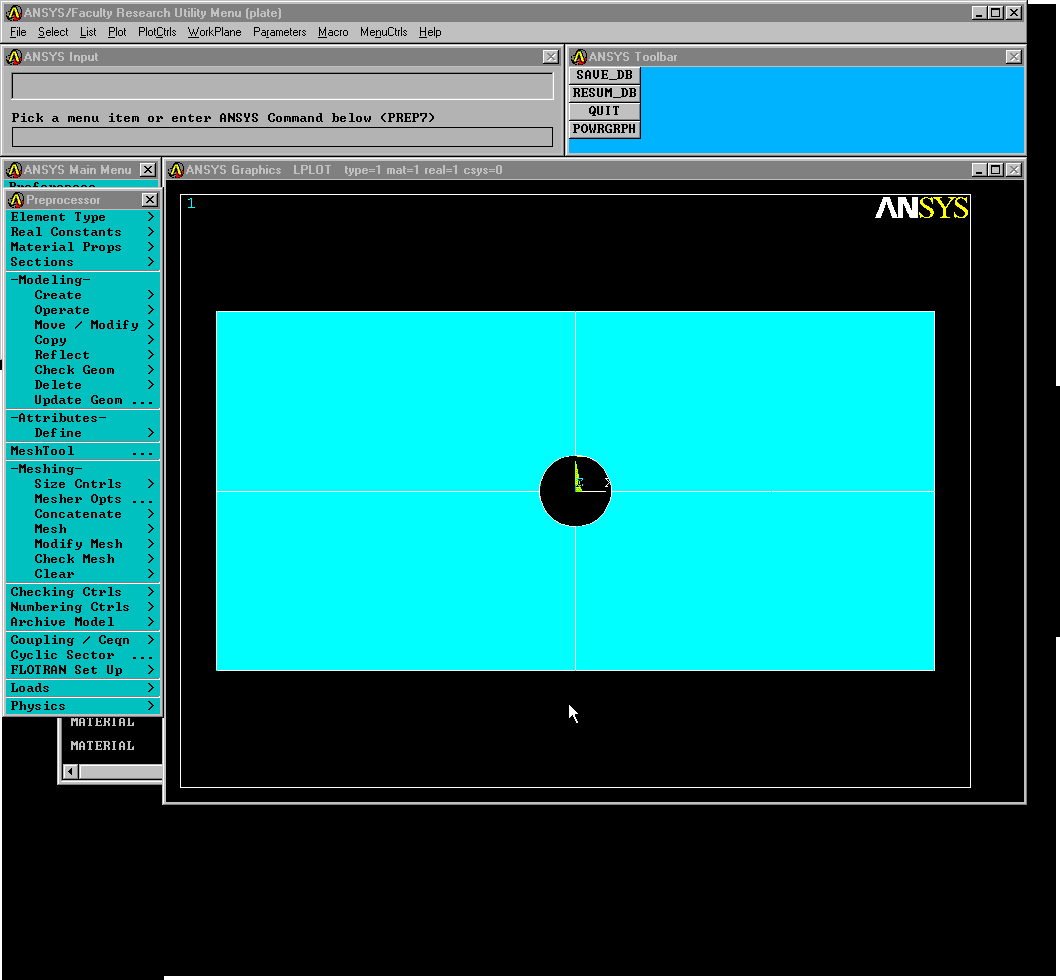The image size is (1060, 980).
Task: Click the ANSYS Graphics window title icon
Action: [176, 170]
